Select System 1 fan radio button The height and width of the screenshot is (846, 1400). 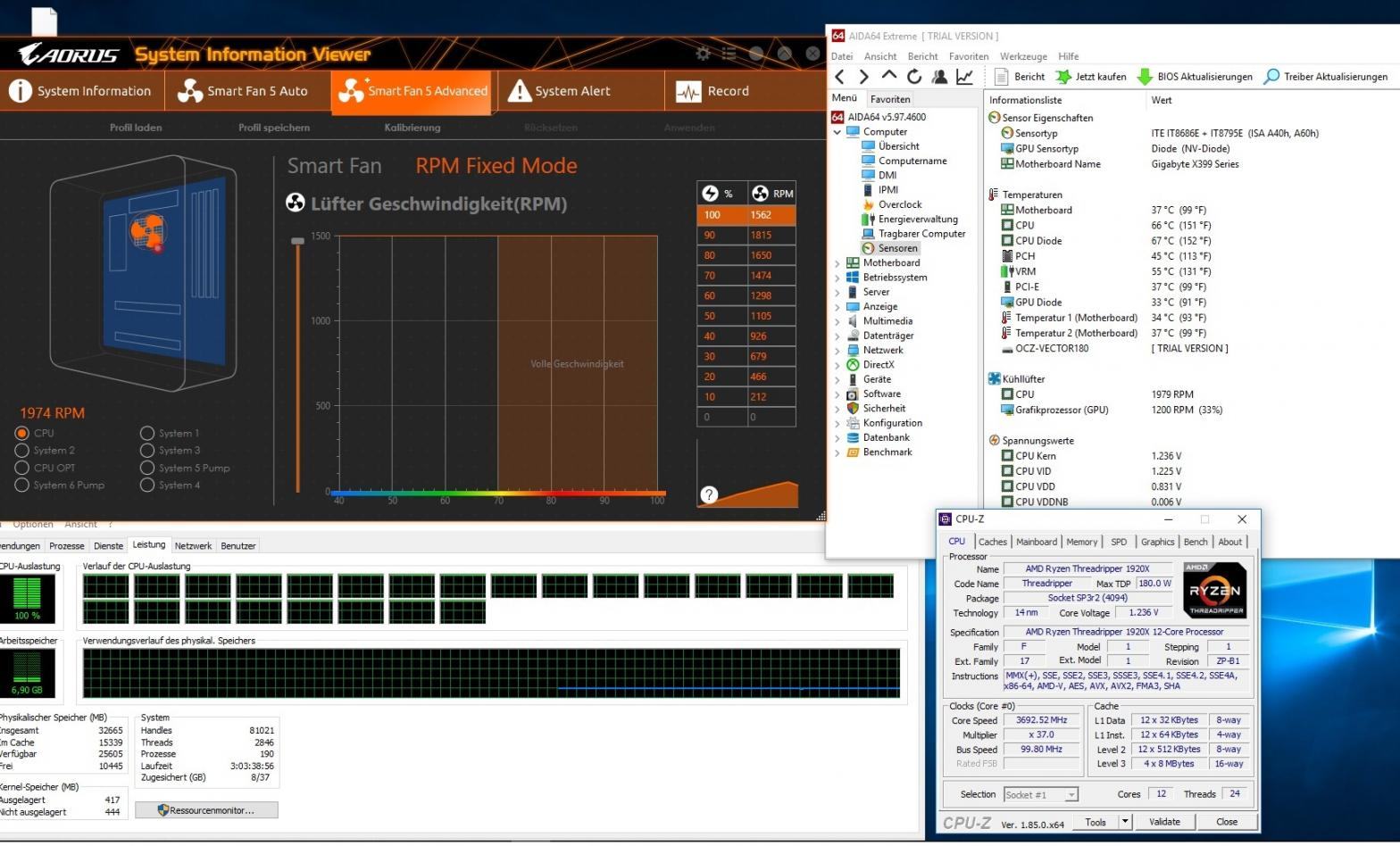tap(147, 433)
